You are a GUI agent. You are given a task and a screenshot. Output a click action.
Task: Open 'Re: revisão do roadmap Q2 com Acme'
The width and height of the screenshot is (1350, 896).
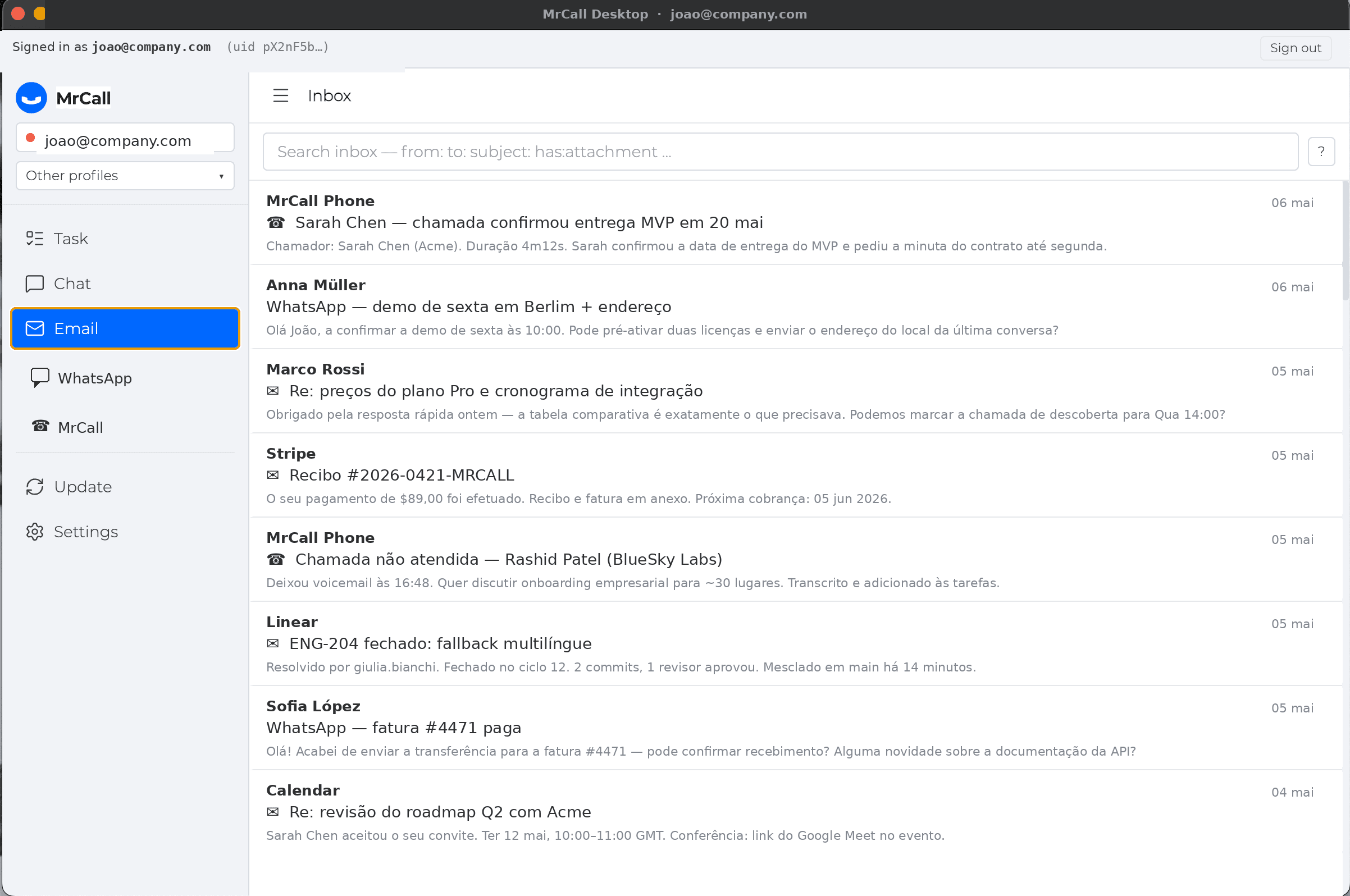[x=796, y=812]
